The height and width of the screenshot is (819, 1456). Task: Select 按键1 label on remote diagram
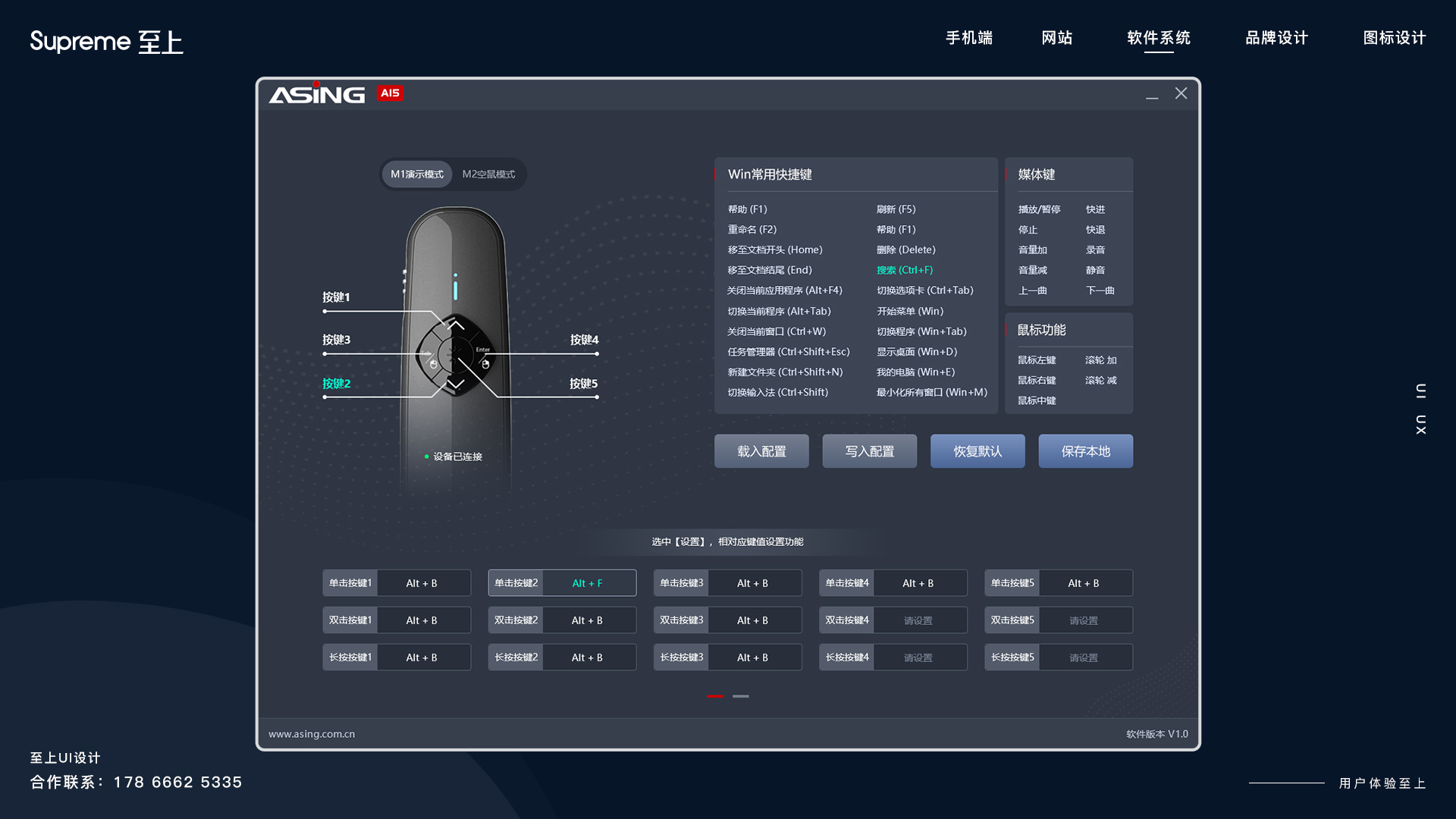click(336, 297)
